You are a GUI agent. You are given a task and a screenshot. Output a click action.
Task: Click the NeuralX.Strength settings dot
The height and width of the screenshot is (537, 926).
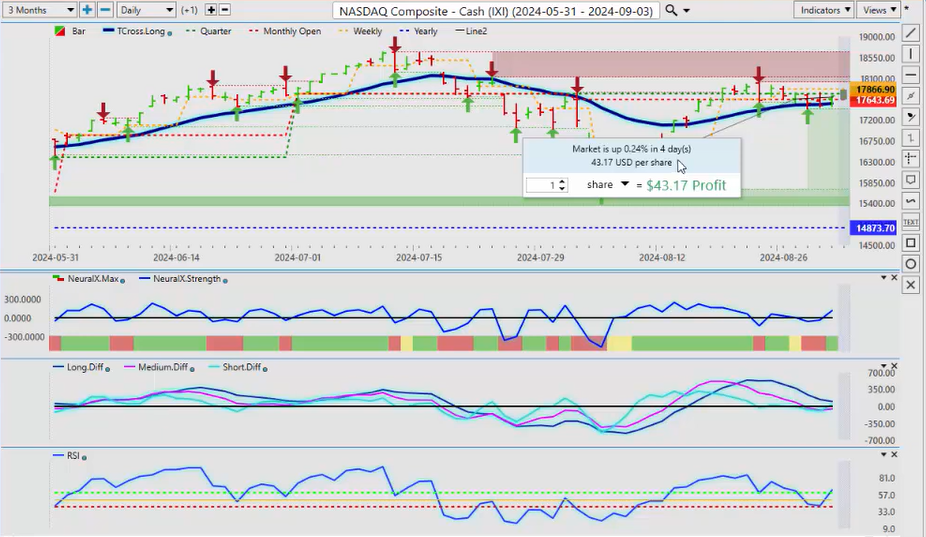click(x=226, y=281)
